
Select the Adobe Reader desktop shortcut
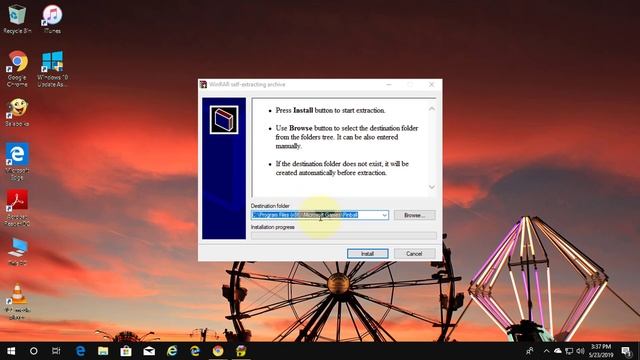click(x=17, y=208)
